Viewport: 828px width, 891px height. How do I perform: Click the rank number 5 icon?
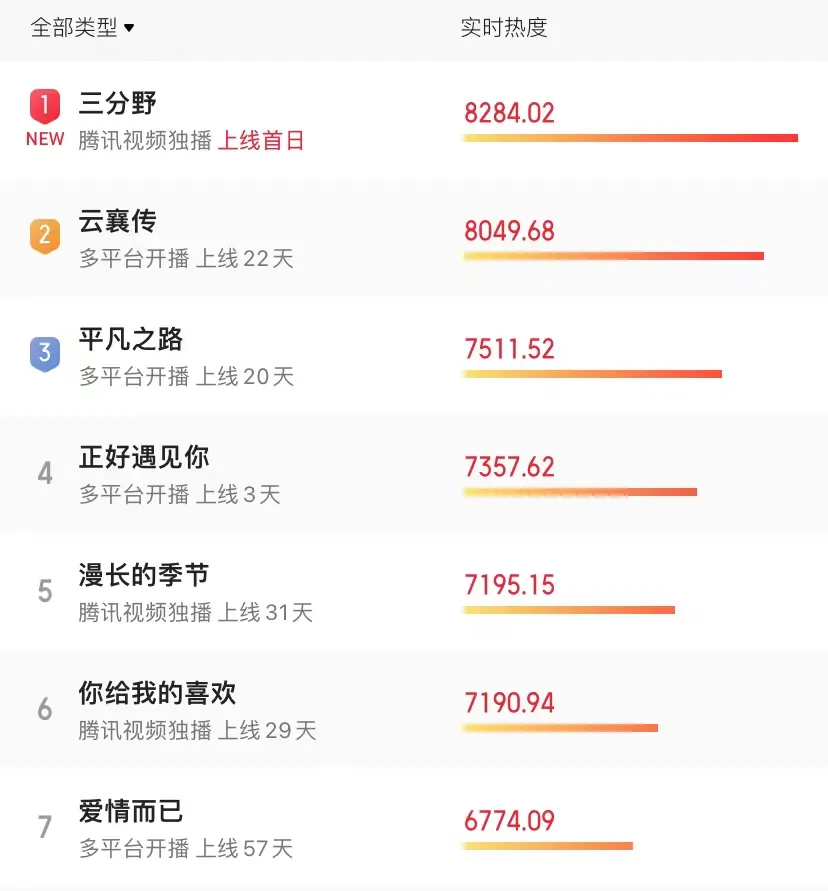pyautogui.click(x=45, y=591)
